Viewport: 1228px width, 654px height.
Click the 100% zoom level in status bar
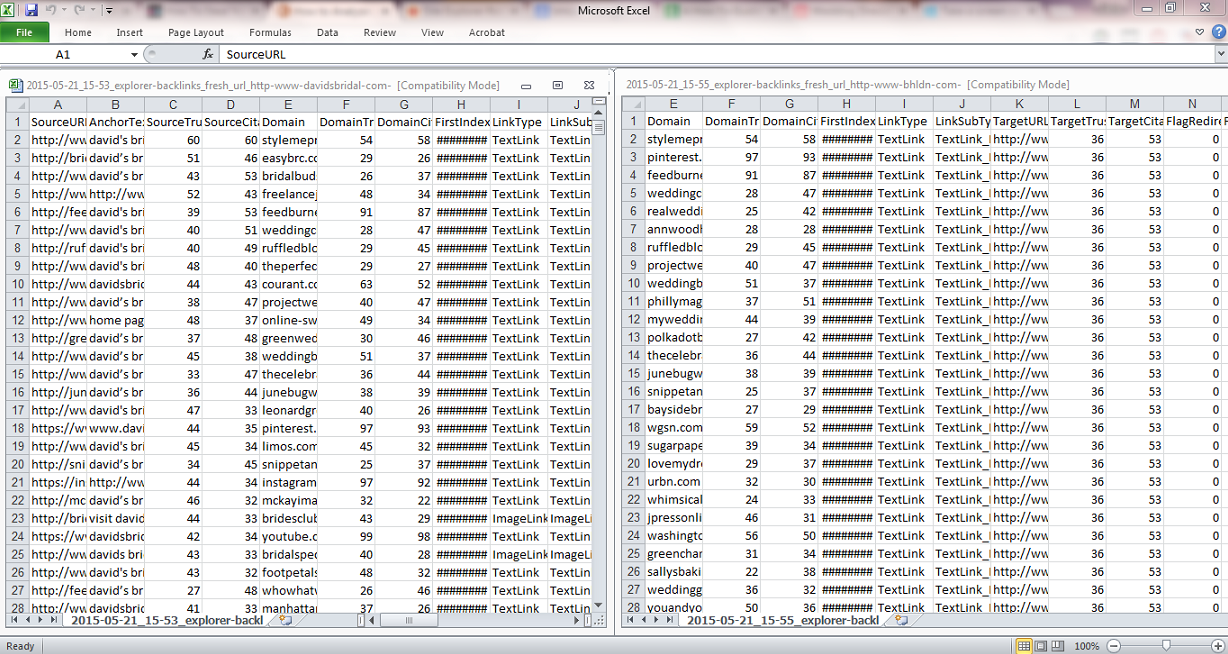pos(1087,646)
